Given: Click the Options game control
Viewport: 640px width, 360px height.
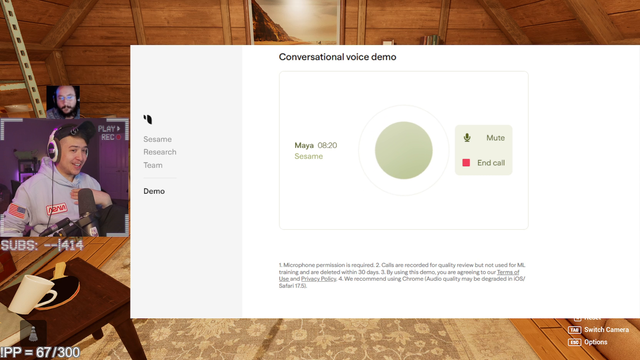Looking at the screenshot, I should click(x=596, y=342).
